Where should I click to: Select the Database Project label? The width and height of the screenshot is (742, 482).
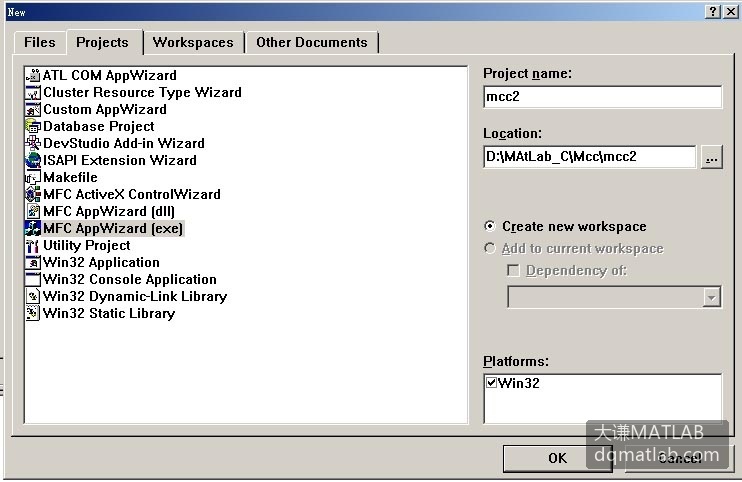tap(99, 127)
